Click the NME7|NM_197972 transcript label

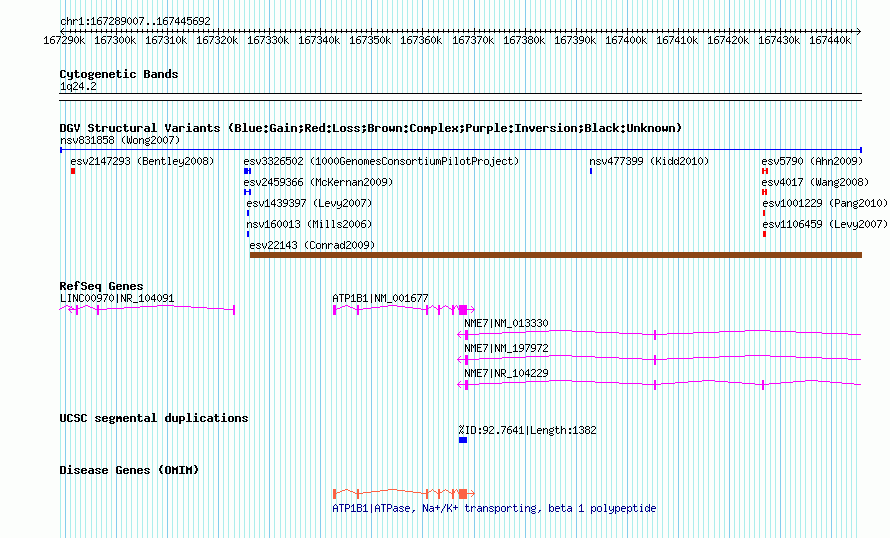coord(506,348)
